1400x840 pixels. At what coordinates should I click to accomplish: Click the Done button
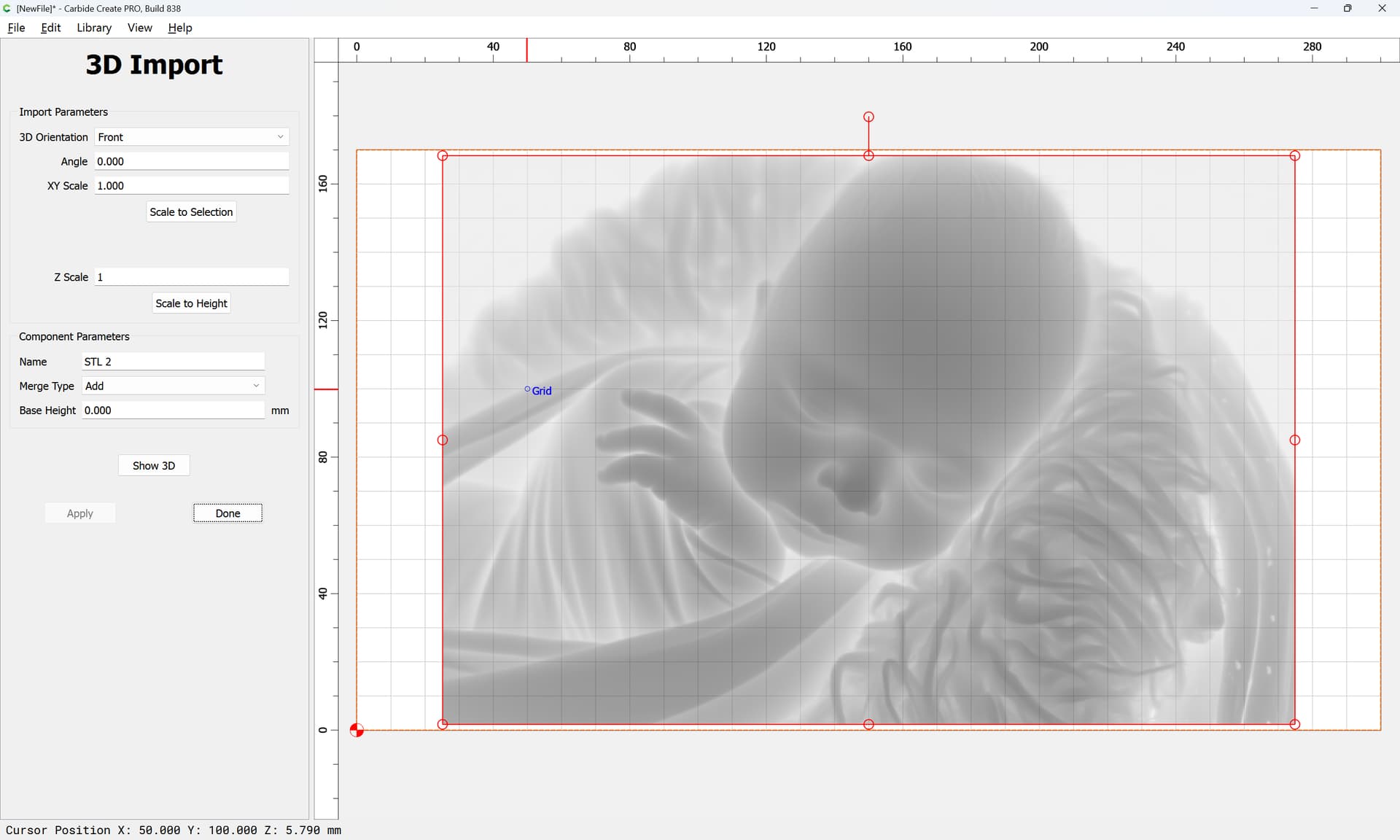227,513
